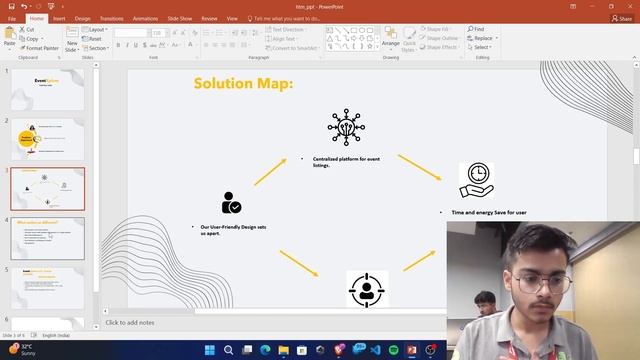The image size is (640, 360).
Task: Open the Text Direction dropdown
Action: point(286,29)
